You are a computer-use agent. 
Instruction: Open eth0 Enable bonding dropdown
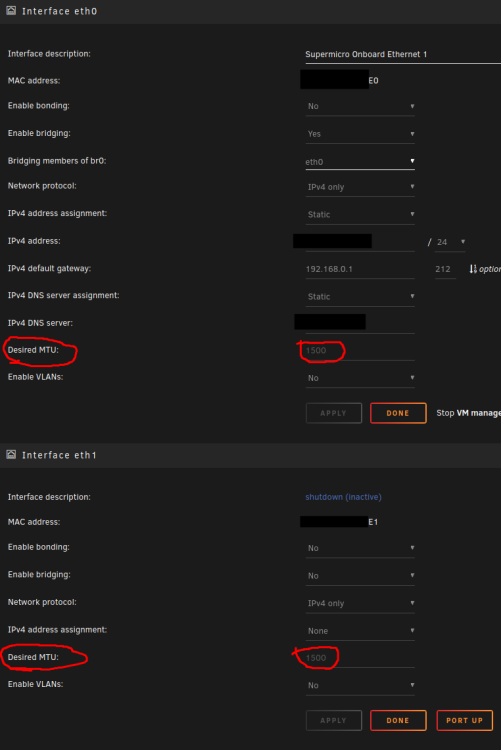point(360,106)
